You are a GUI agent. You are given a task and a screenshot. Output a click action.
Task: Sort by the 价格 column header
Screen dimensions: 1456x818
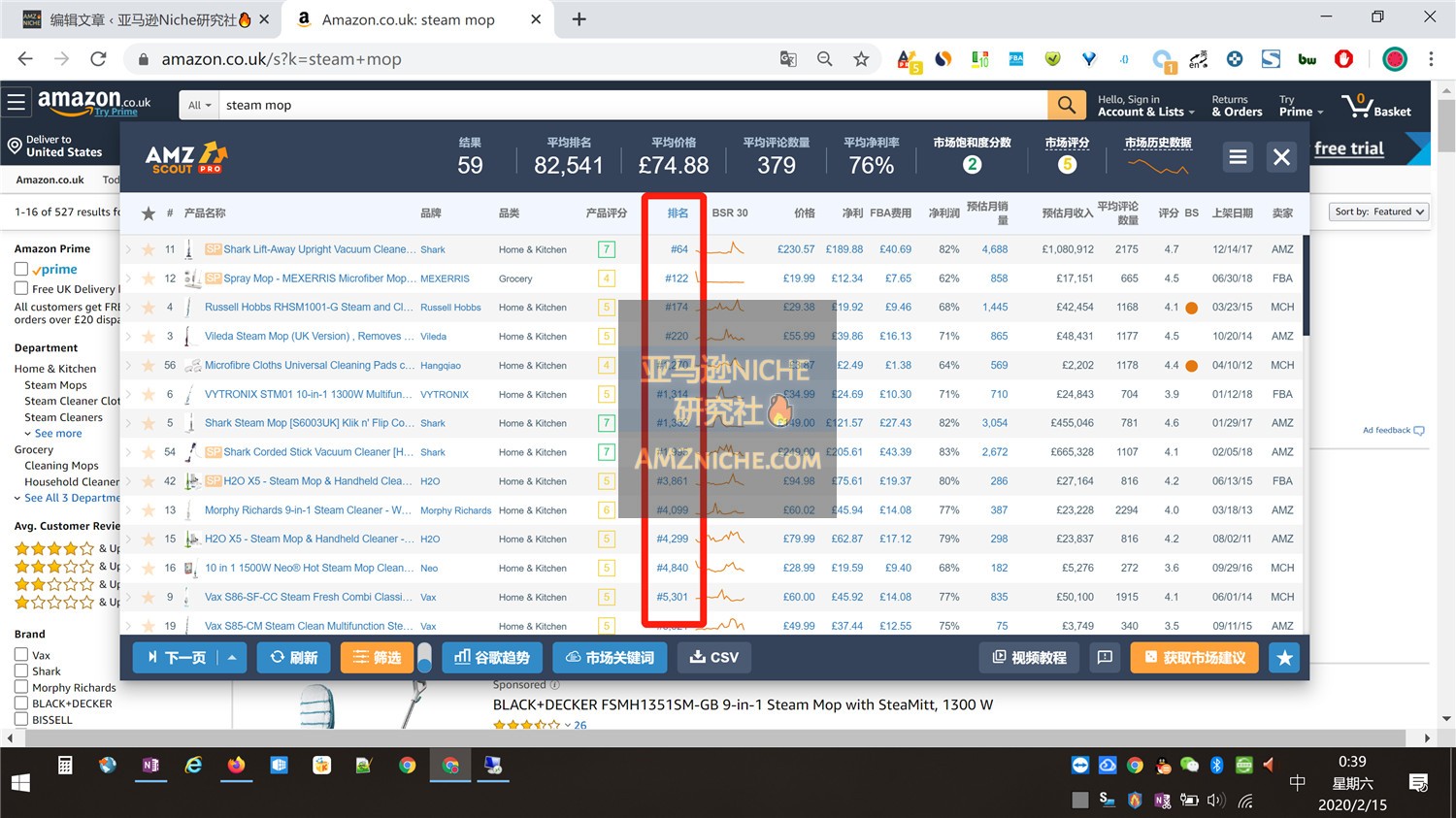[x=805, y=213]
